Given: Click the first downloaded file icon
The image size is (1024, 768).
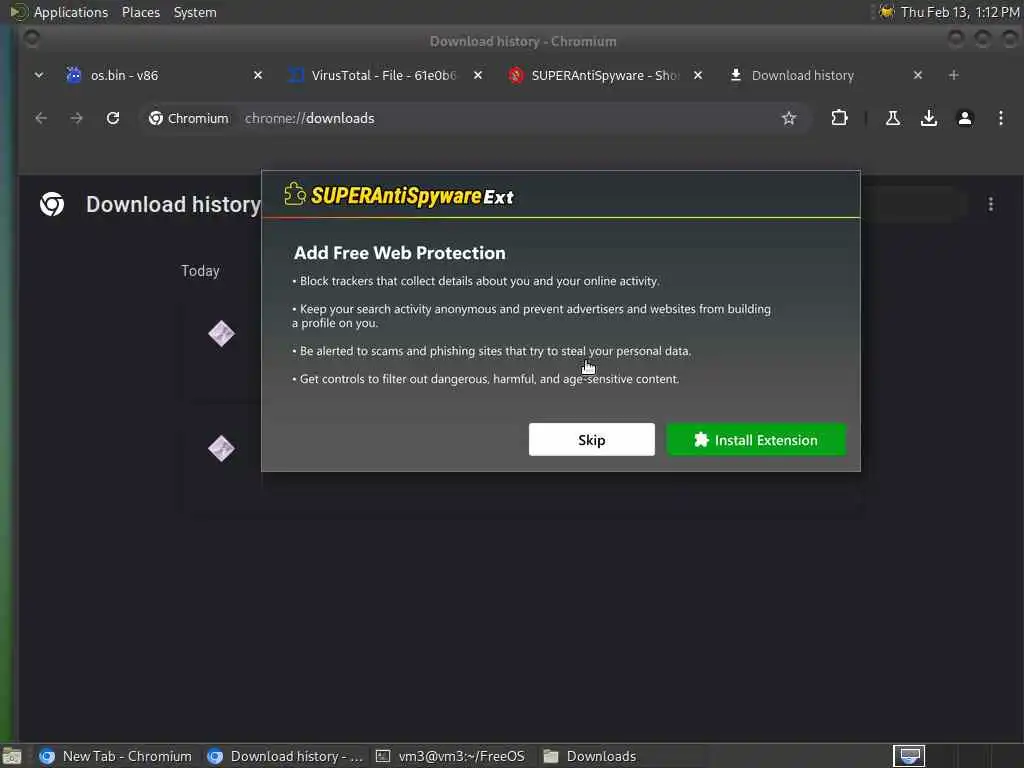Looking at the screenshot, I should (221, 334).
